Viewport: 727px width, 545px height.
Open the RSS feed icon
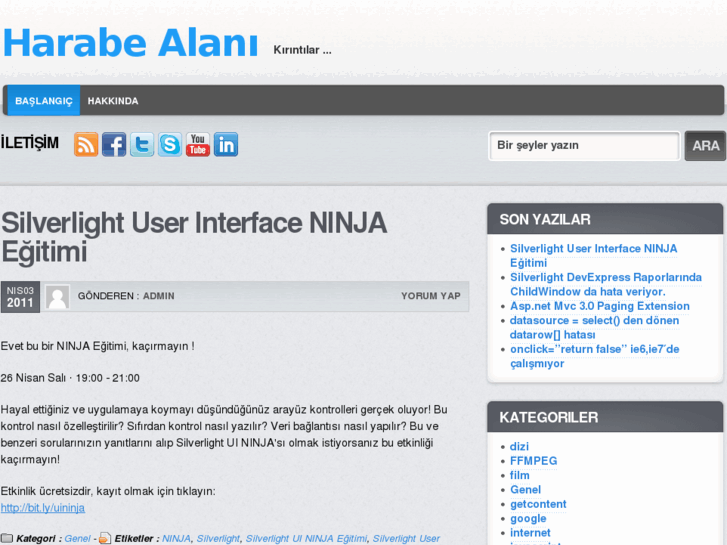point(86,144)
